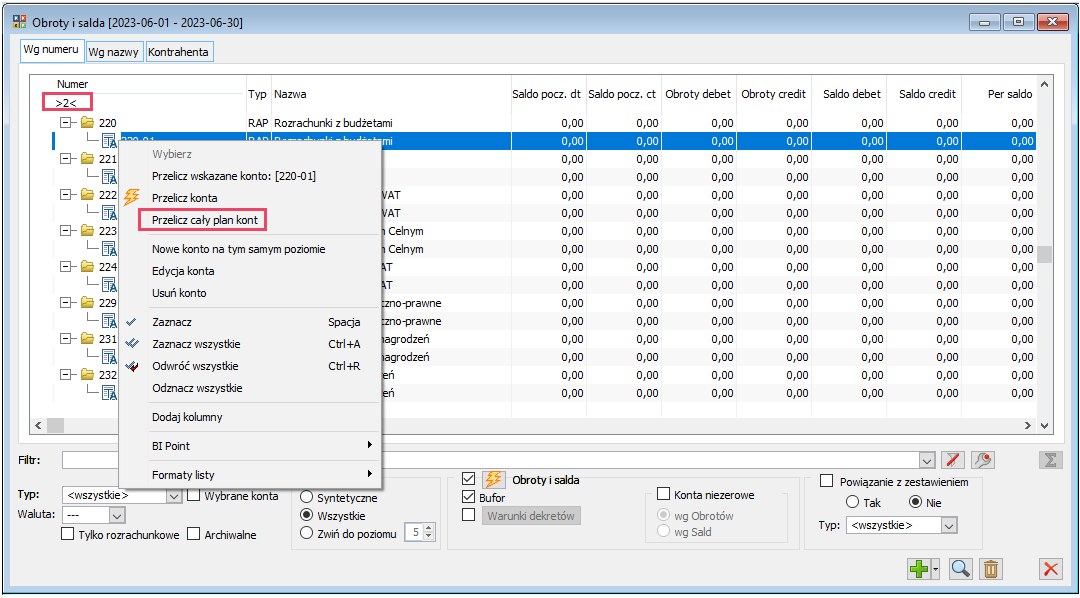Select Dodaj kolumny menu entry

click(187, 417)
